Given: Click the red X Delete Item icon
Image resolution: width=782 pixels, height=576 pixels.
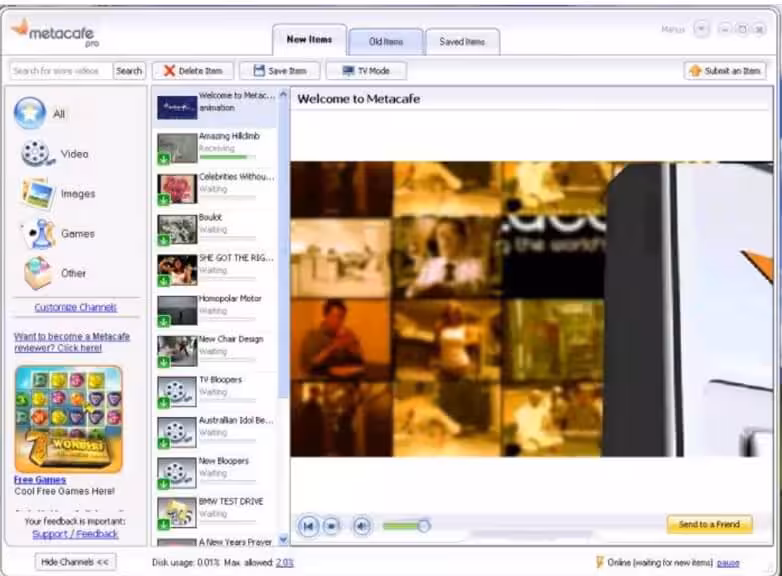Looking at the screenshot, I should point(170,71).
